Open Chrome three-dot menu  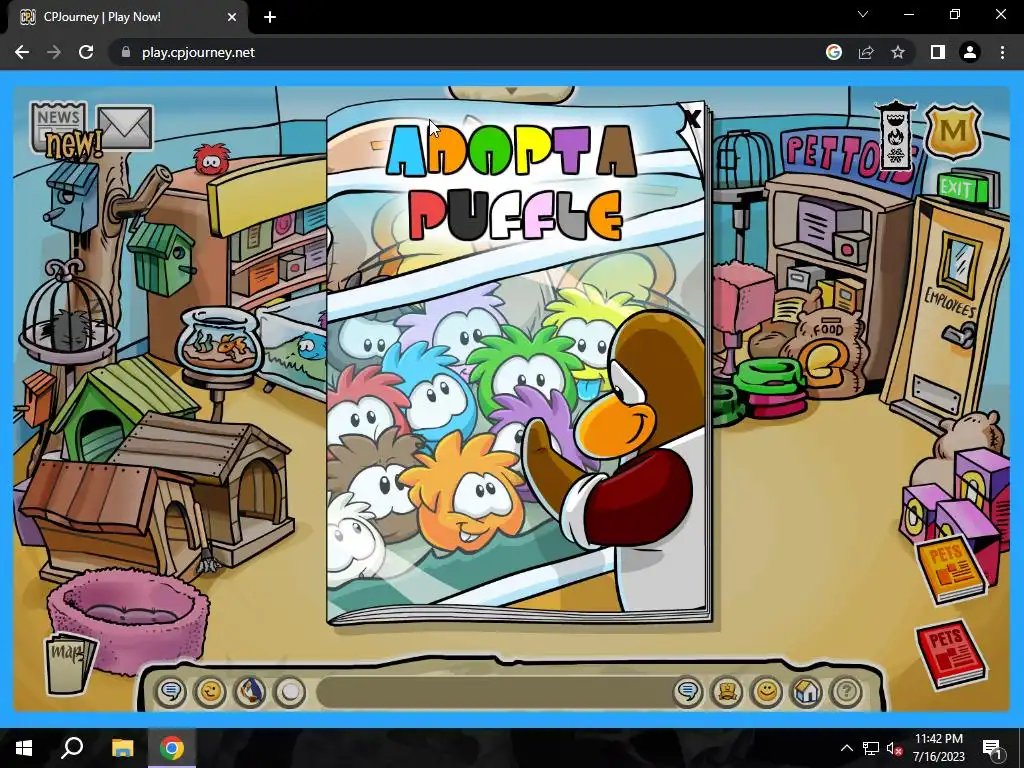pyautogui.click(x=1002, y=52)
